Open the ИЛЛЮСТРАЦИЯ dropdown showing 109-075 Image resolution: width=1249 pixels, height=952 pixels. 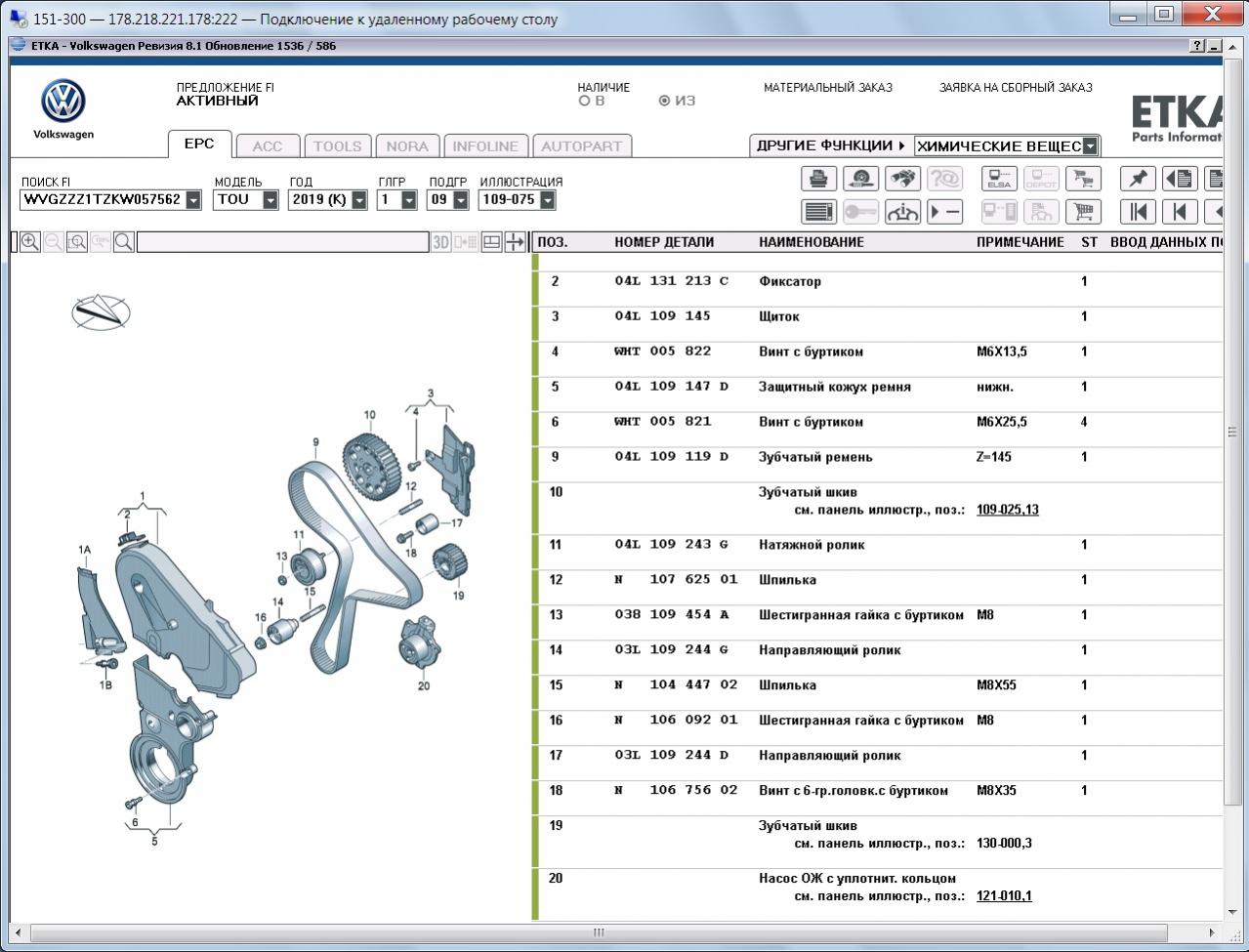point(547,200)
